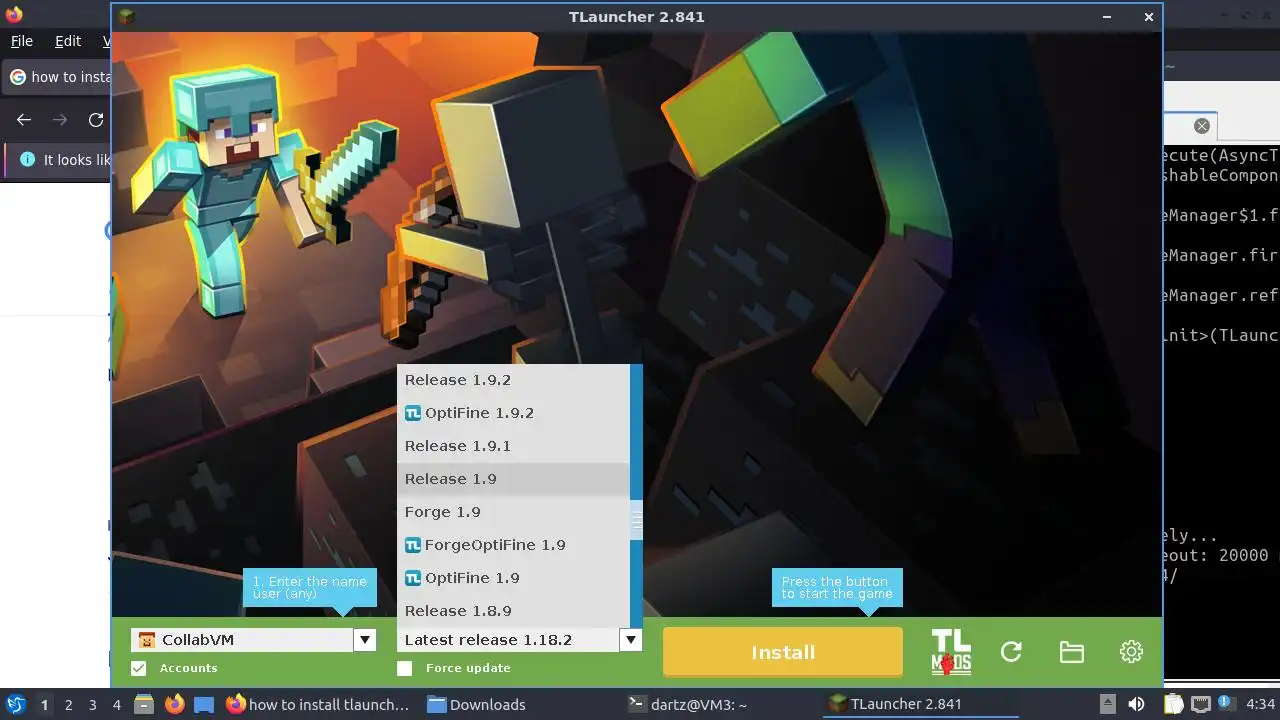This screenshot has width=1280, height=720.
Task: Open the volume control in system tray
Action: pos(1136,704)
